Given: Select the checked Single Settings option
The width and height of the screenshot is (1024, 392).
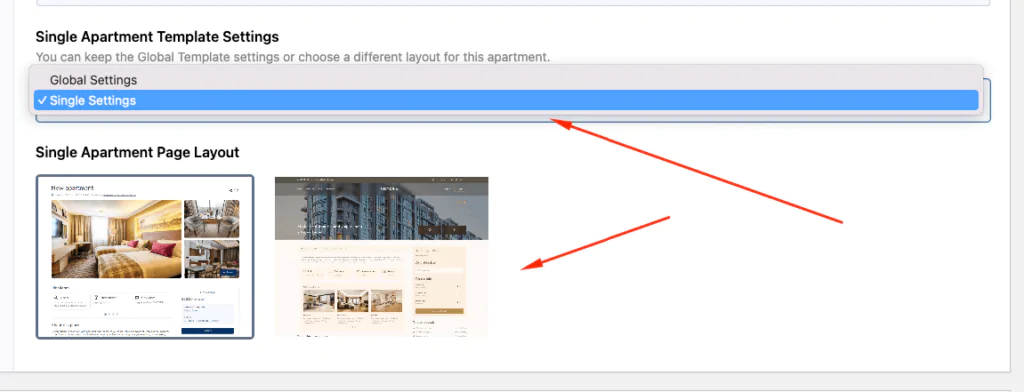Looking at the screenshot, I should [506, 100].
